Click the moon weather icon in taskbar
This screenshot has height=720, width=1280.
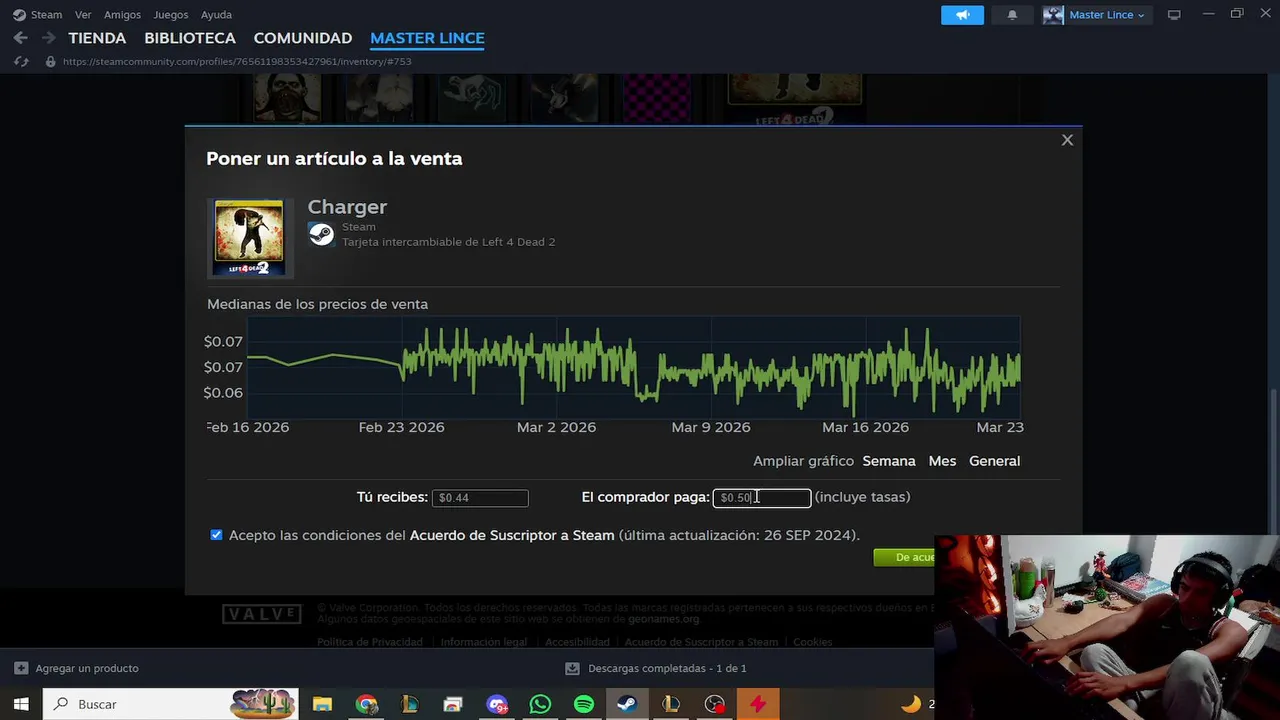(910, 704)
